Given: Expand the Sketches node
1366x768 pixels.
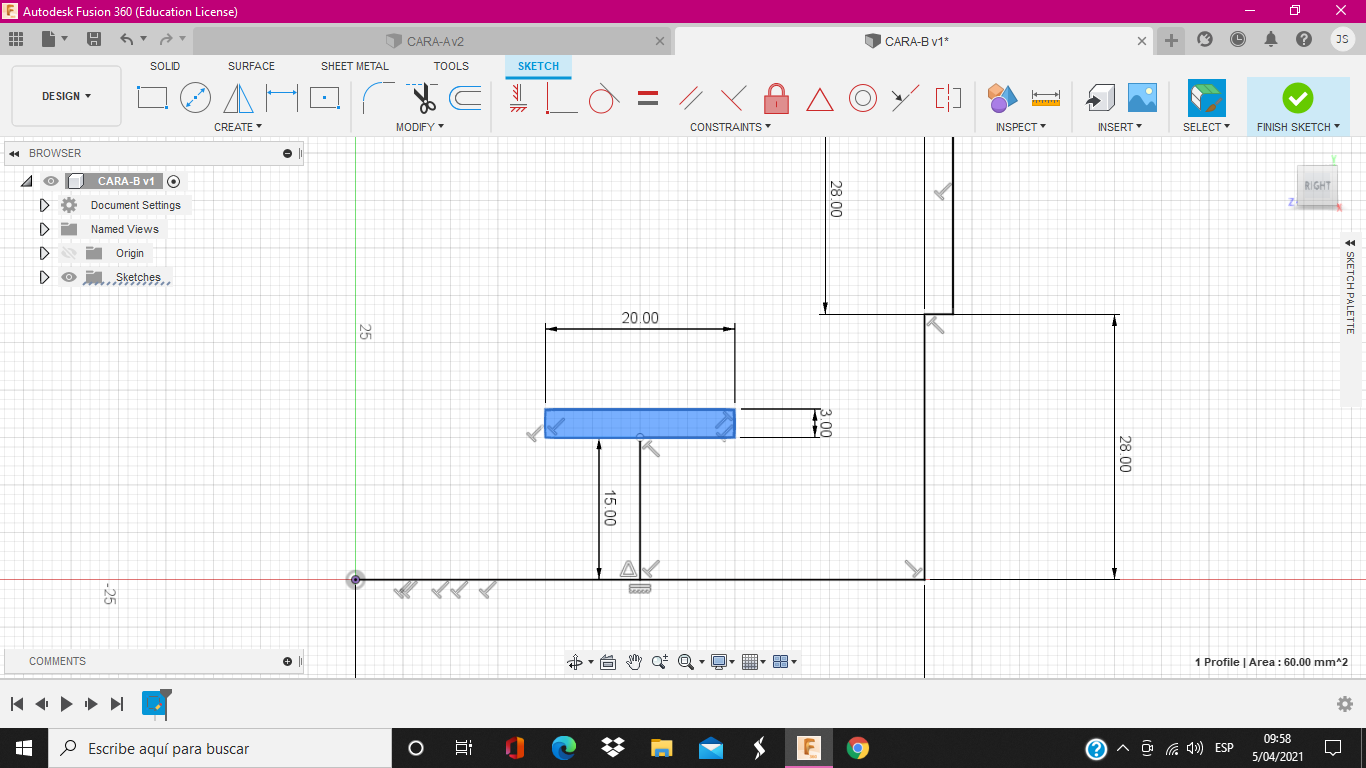Looking at the screenshot, I should [44, 277].
